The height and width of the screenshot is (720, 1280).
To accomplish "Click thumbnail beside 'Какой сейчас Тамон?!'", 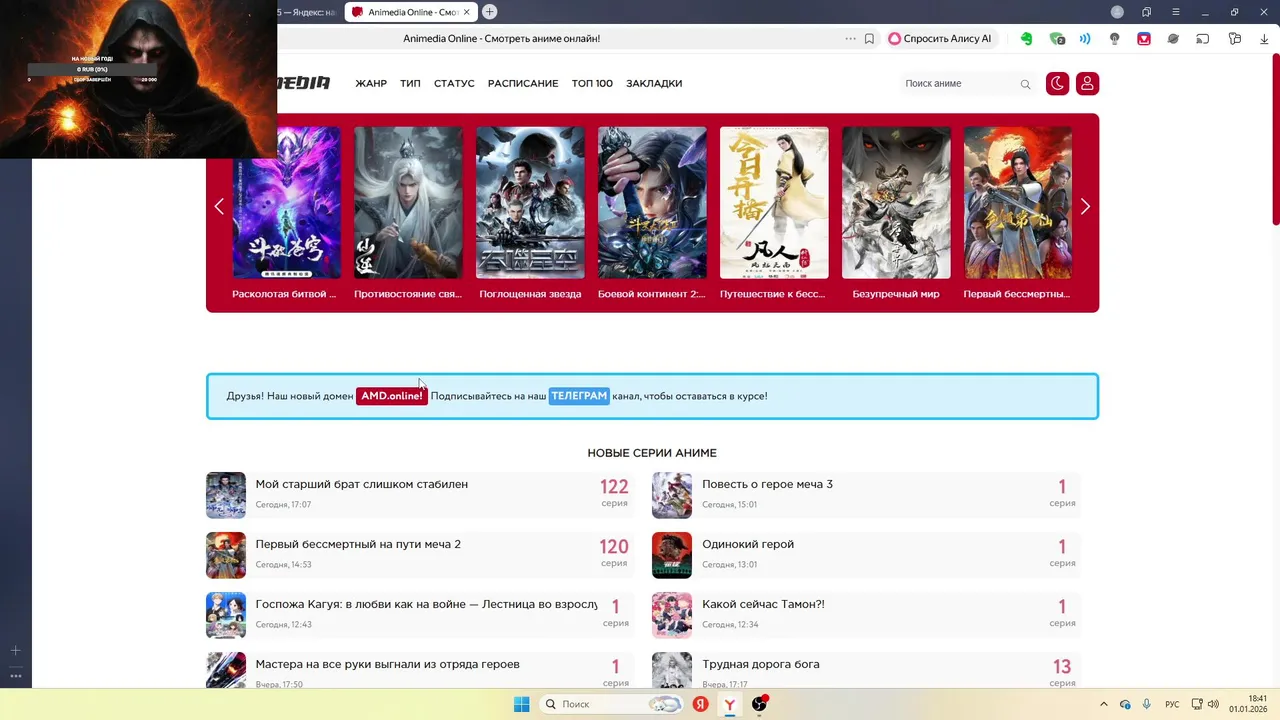I will tap(672, 615).
